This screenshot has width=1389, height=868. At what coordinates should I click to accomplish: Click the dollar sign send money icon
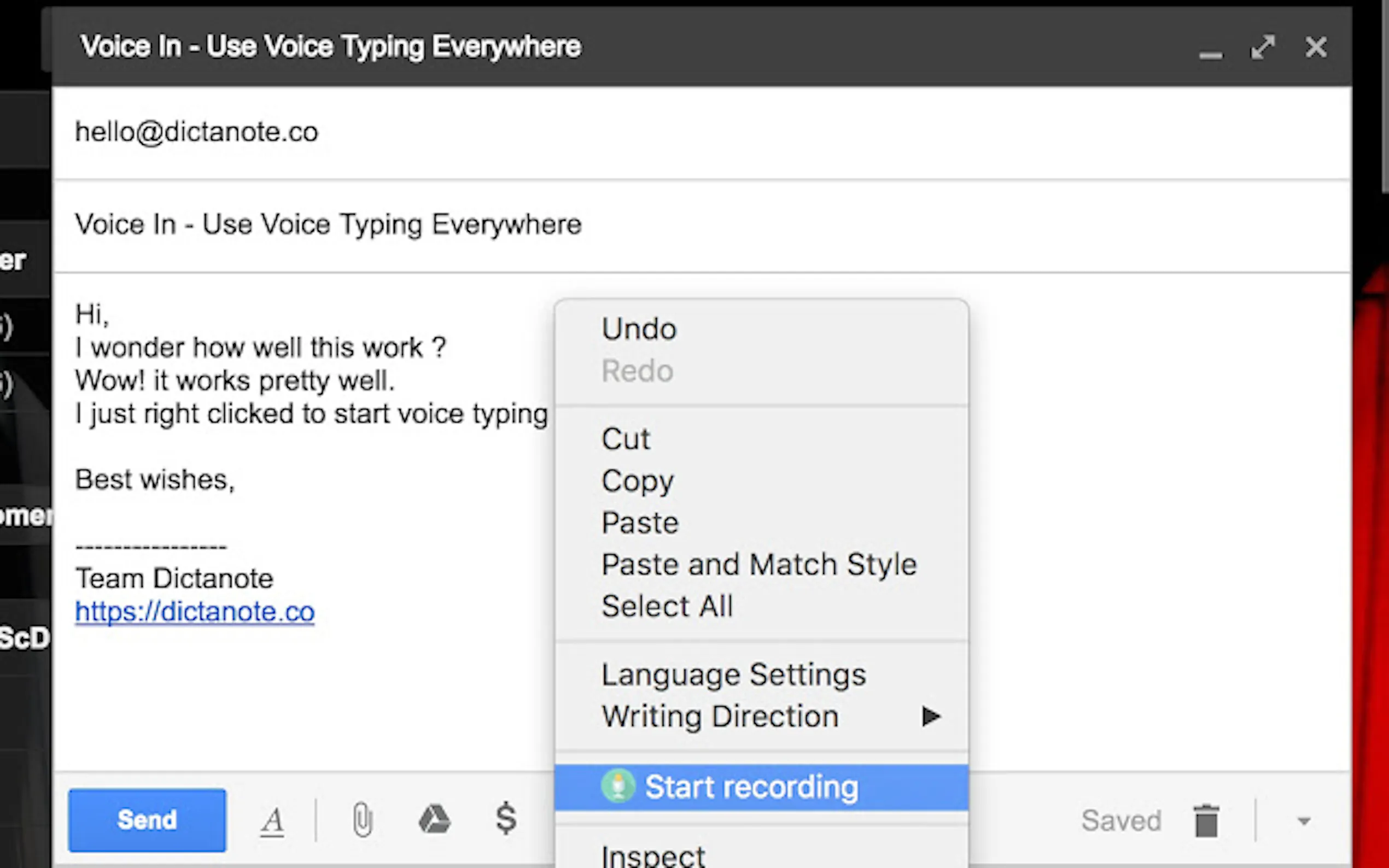pyautogui.click(x=506, y=819)
